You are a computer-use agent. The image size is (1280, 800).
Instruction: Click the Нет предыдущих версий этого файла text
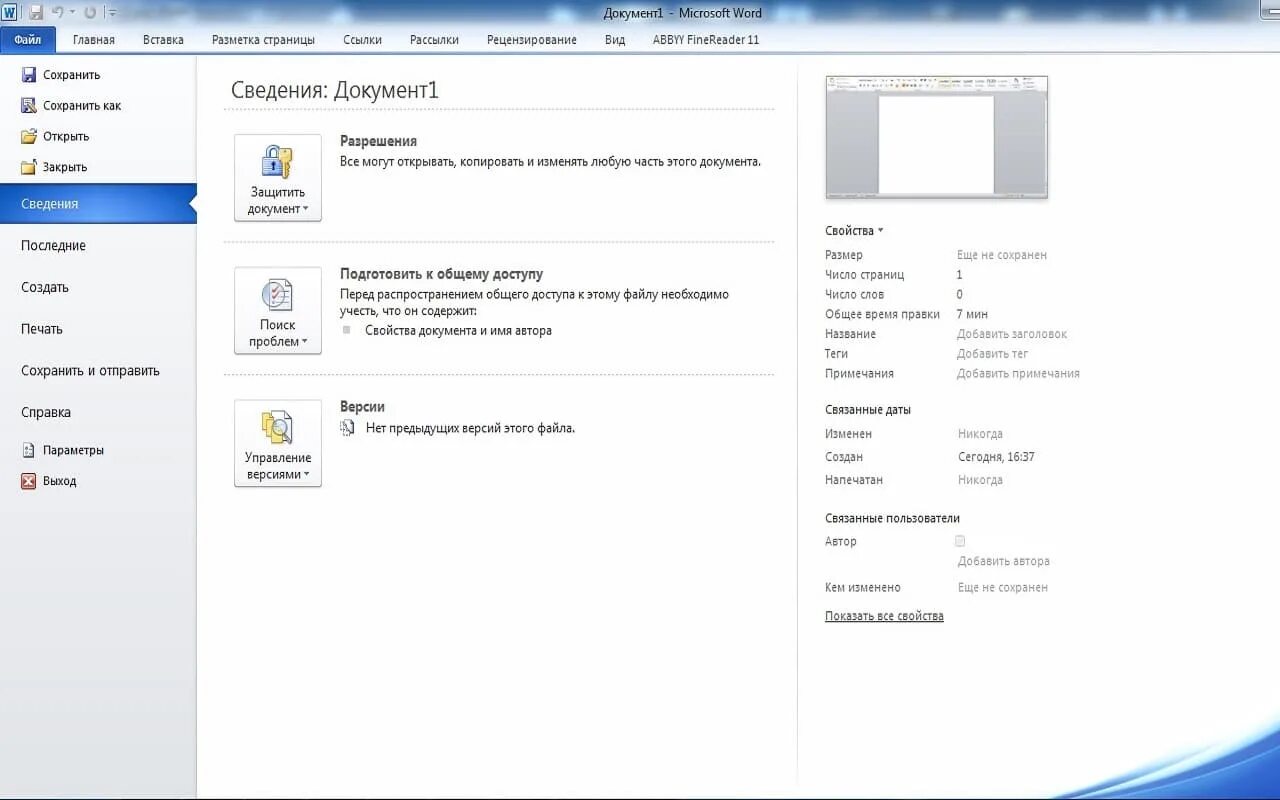click(470, 428)
